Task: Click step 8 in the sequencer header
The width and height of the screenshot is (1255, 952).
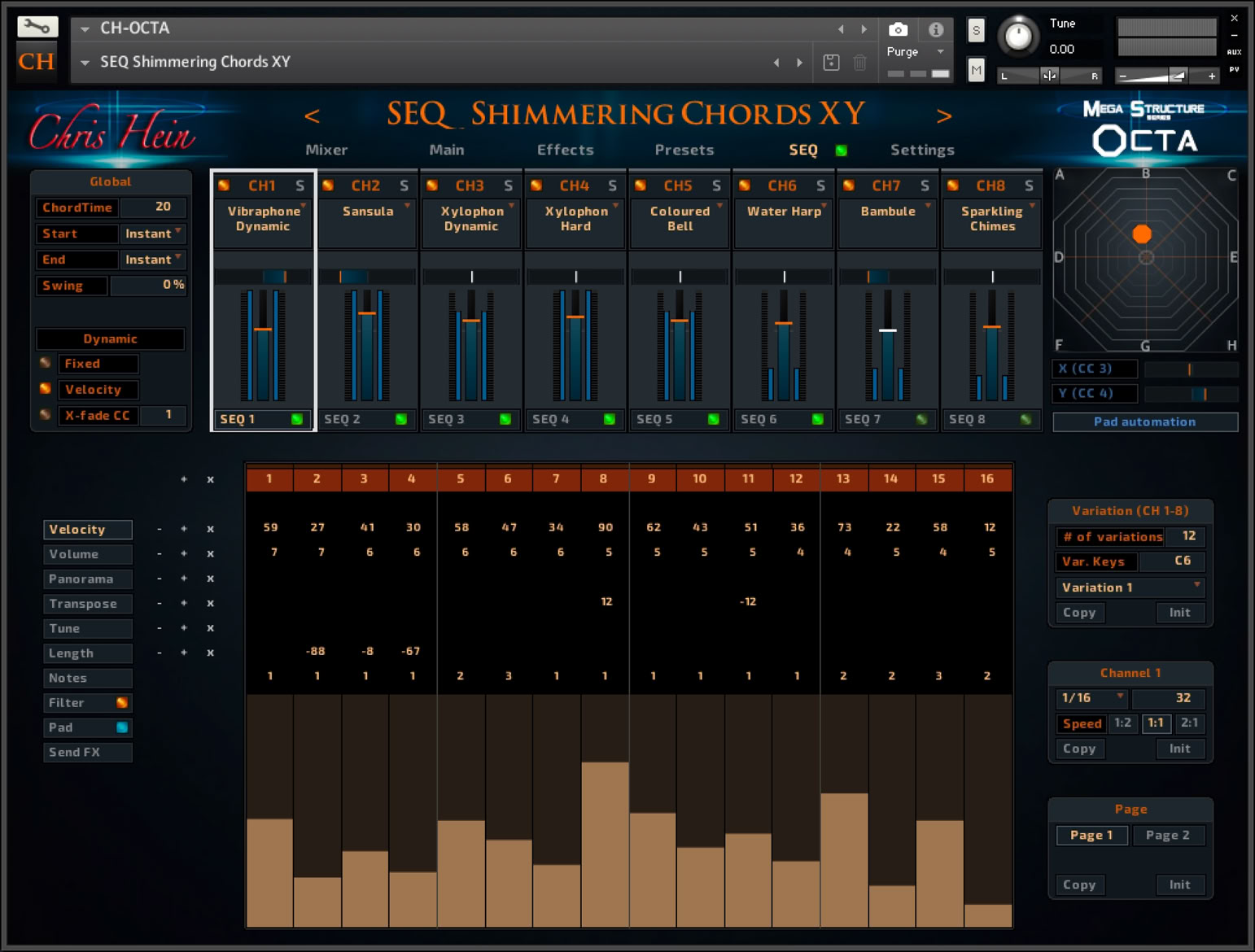Action: (604, 479)
